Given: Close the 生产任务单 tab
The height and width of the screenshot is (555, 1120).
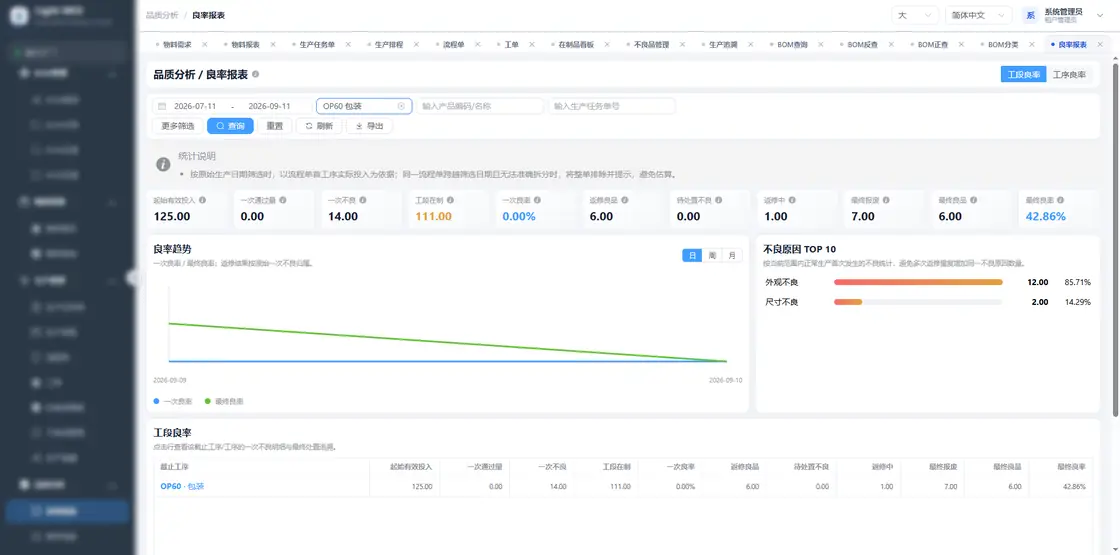Looking at the screenshot, I should coord(349,44).
